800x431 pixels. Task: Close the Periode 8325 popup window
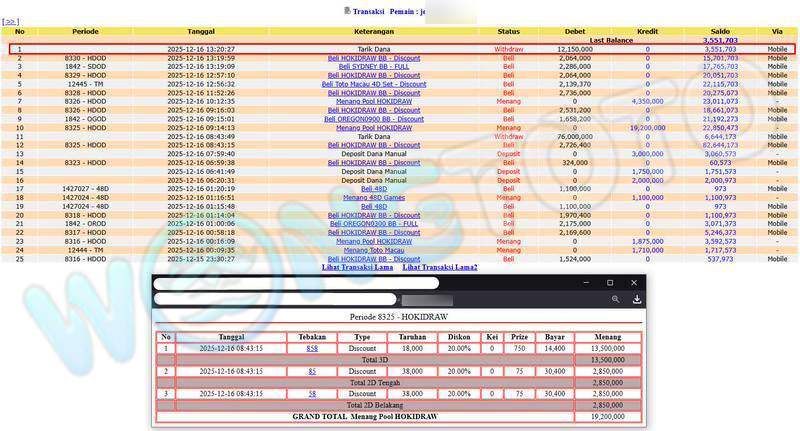(634, 283)
